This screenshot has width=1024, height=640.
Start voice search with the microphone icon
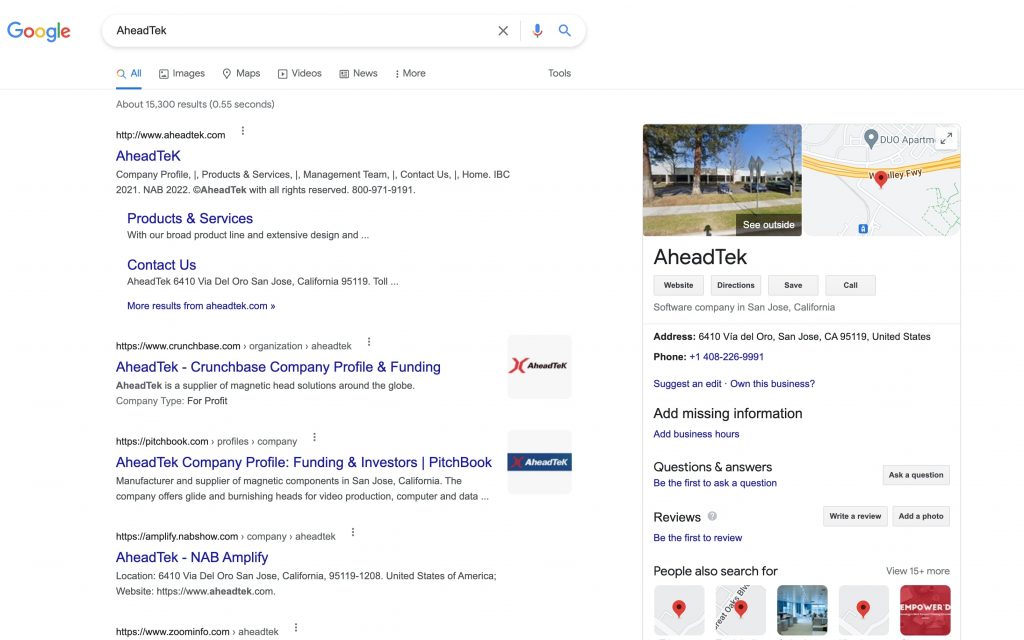click(537, 31)
